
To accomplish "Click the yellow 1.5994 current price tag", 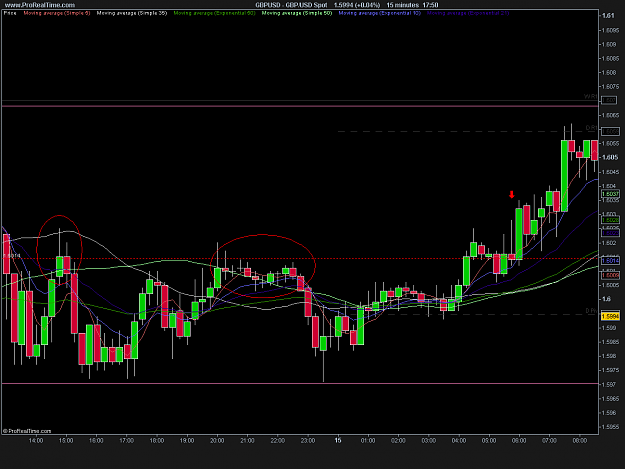I will pos(610,316).
